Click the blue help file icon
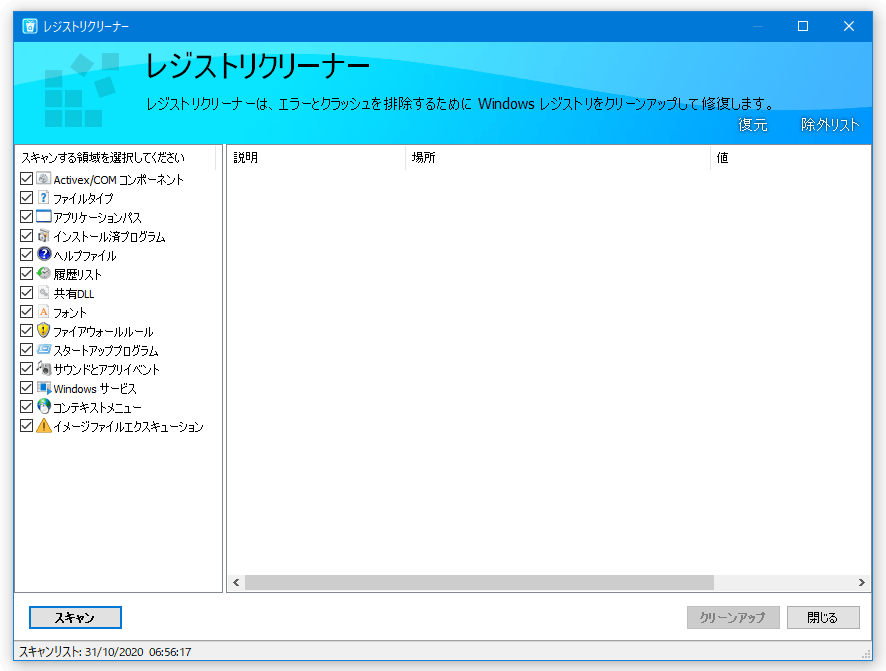This screenshot has height=671, width=886. 44,254
